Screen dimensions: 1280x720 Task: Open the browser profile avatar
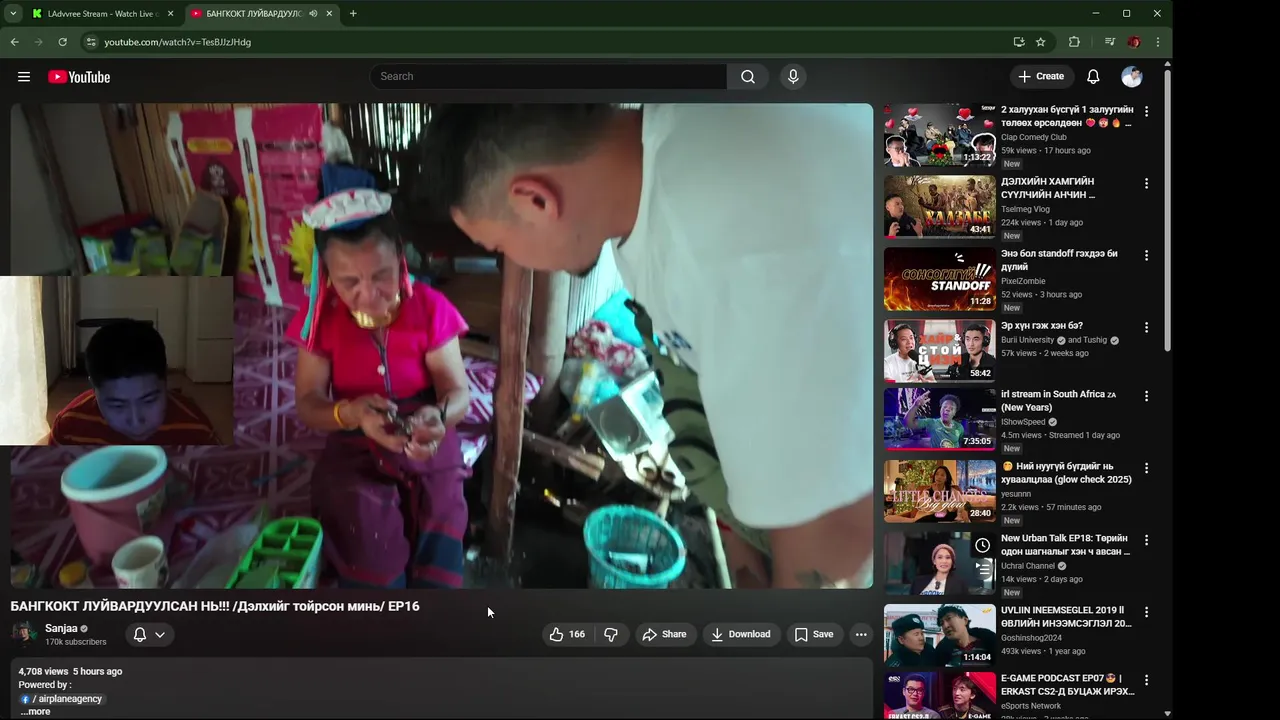1133,42
